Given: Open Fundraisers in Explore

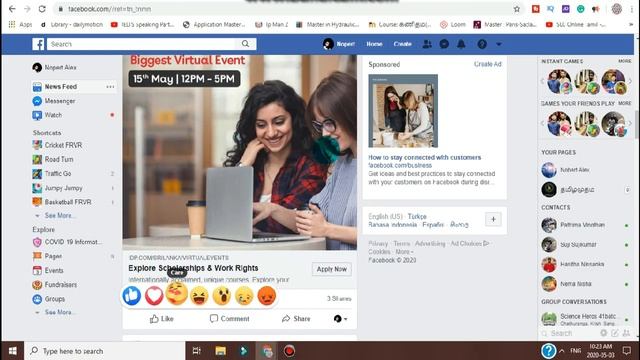Looking at the screenshot, I should (x=60, y=284).
